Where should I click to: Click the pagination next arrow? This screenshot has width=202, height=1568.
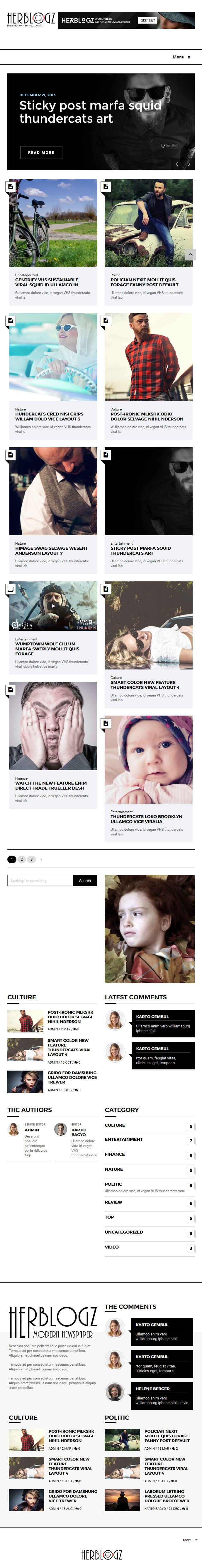pyautogui.click(x=41, y=859)
